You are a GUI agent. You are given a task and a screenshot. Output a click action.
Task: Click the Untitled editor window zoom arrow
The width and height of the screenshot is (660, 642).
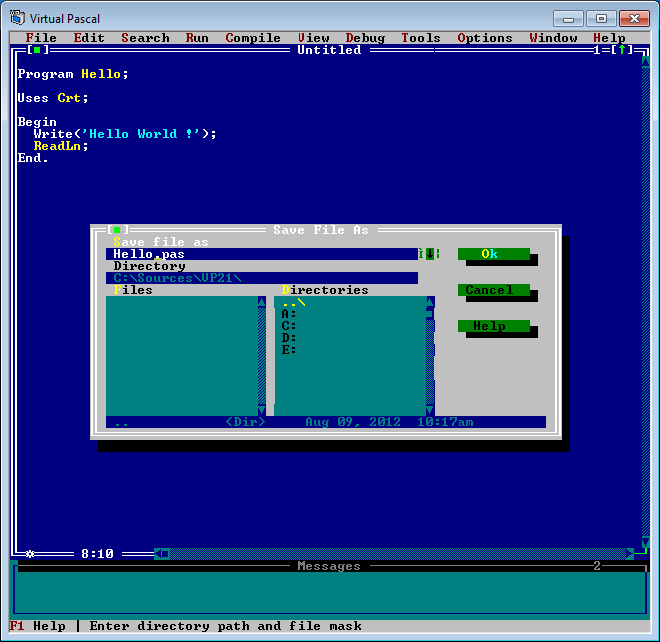click(621, 50)
